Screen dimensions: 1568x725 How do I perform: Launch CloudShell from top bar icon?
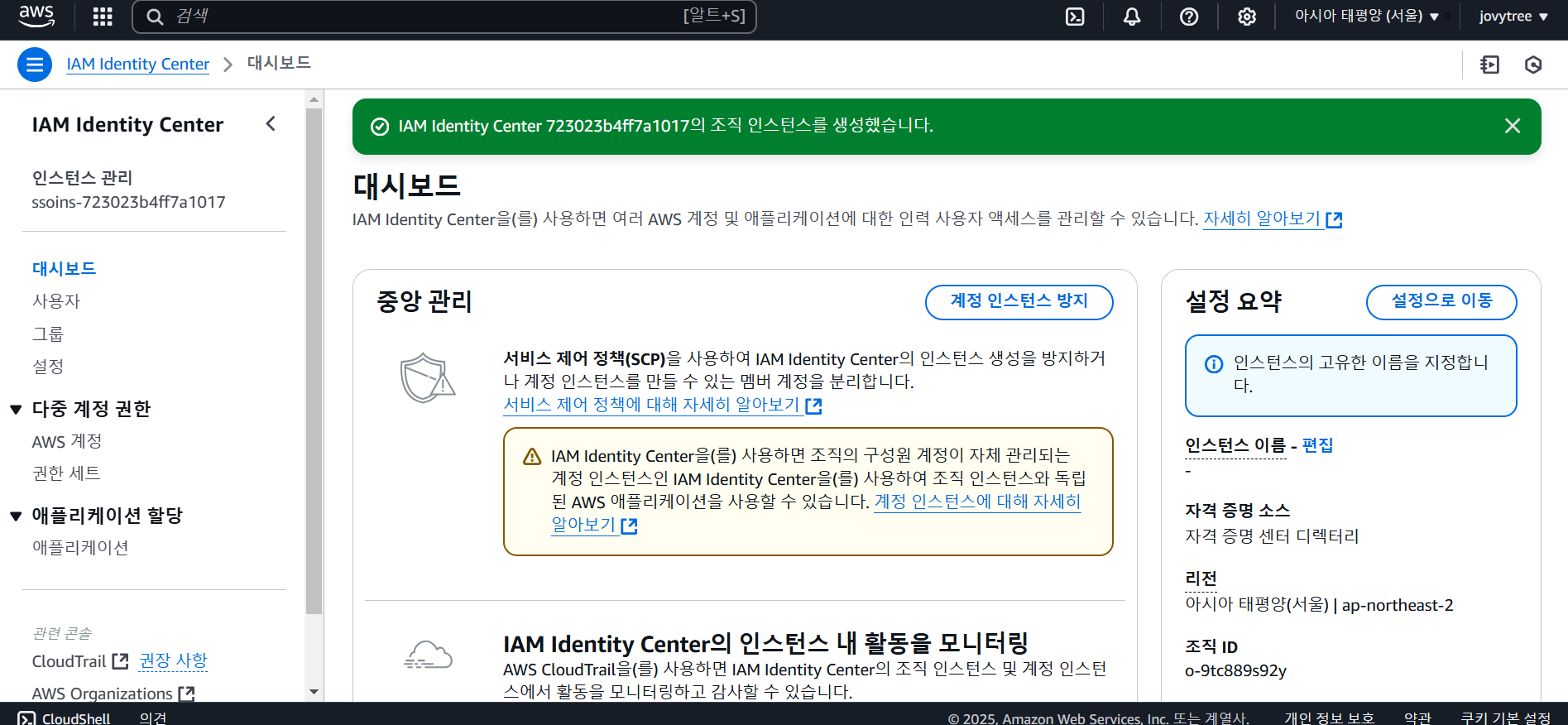tap(1075, 17)
